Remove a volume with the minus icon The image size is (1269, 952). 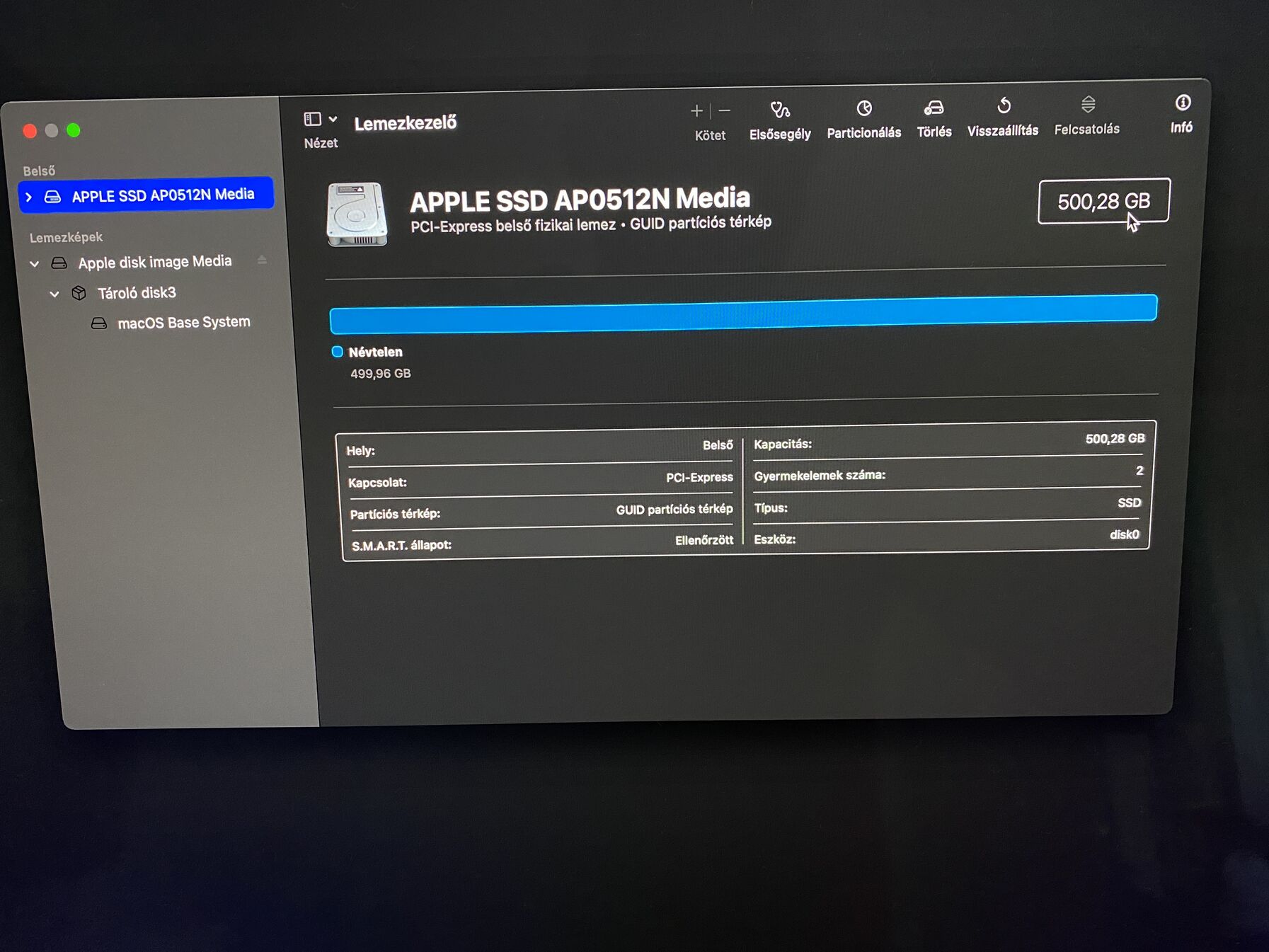click(x=724, y=110)
